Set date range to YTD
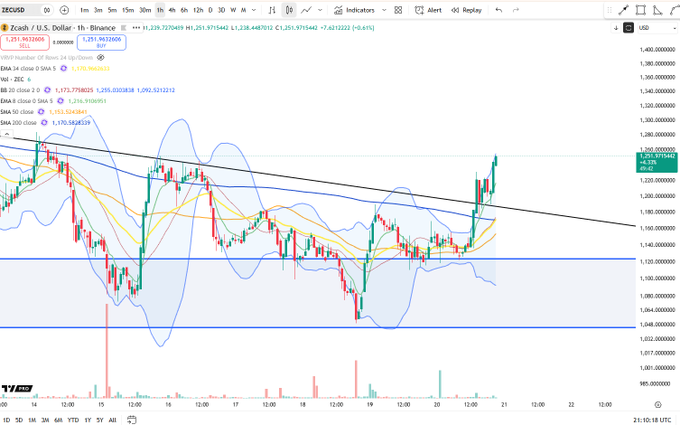This screenshot has height=425, width=680. [73, 420]
